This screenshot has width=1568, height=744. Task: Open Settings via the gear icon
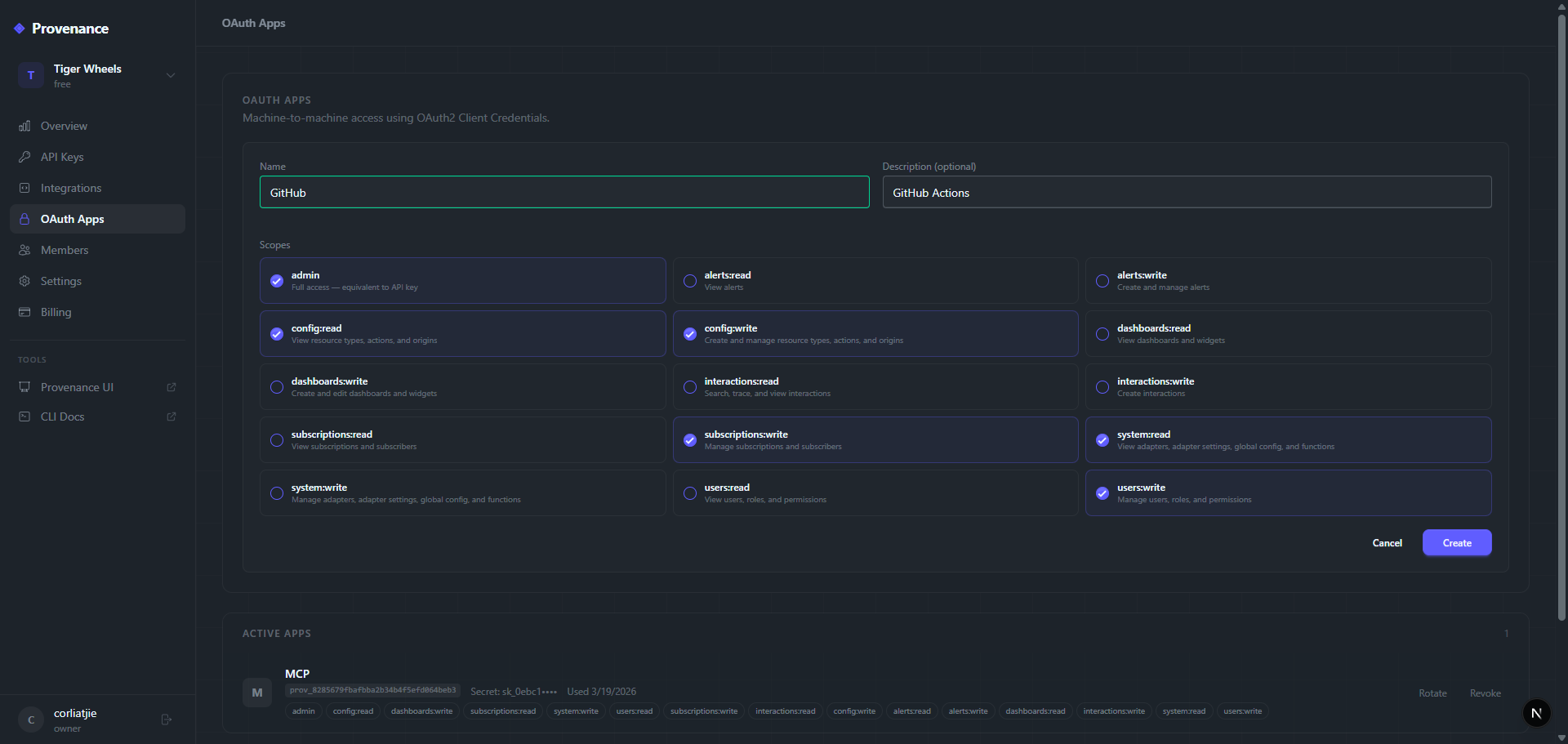24,281
